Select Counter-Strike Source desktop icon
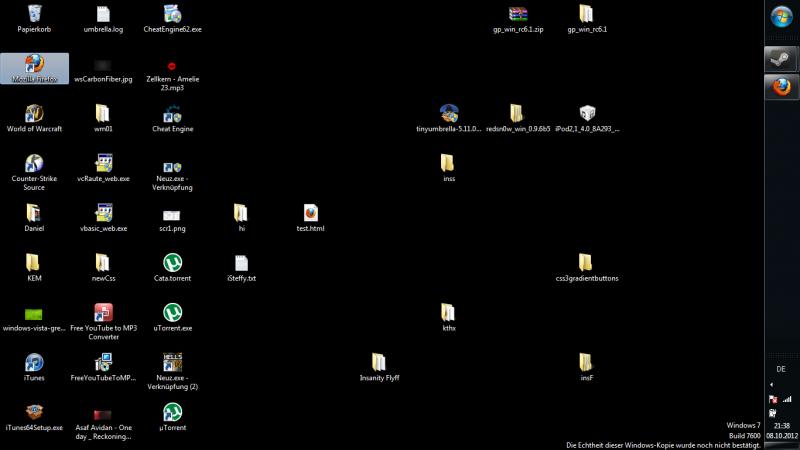Image resolution: width=800 pixels, height=450 pixels. click(34, 163)
